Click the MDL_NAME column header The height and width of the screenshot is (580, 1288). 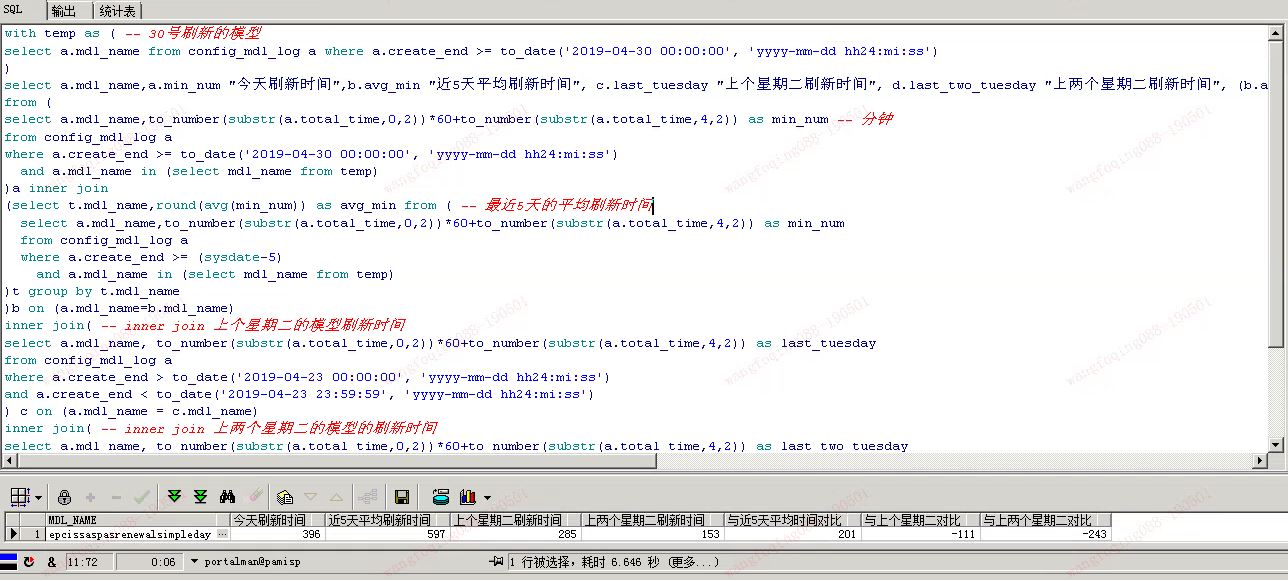point(139,520)
